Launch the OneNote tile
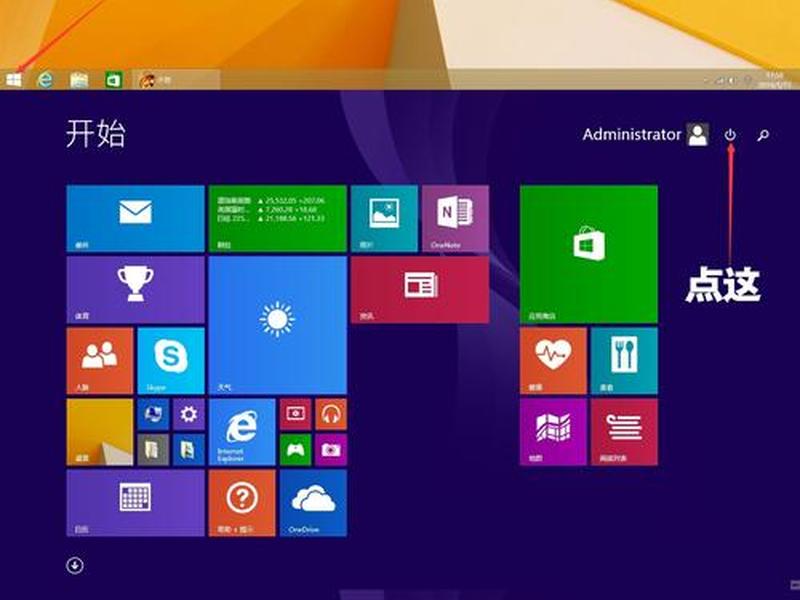 click(x=455, y=218)
